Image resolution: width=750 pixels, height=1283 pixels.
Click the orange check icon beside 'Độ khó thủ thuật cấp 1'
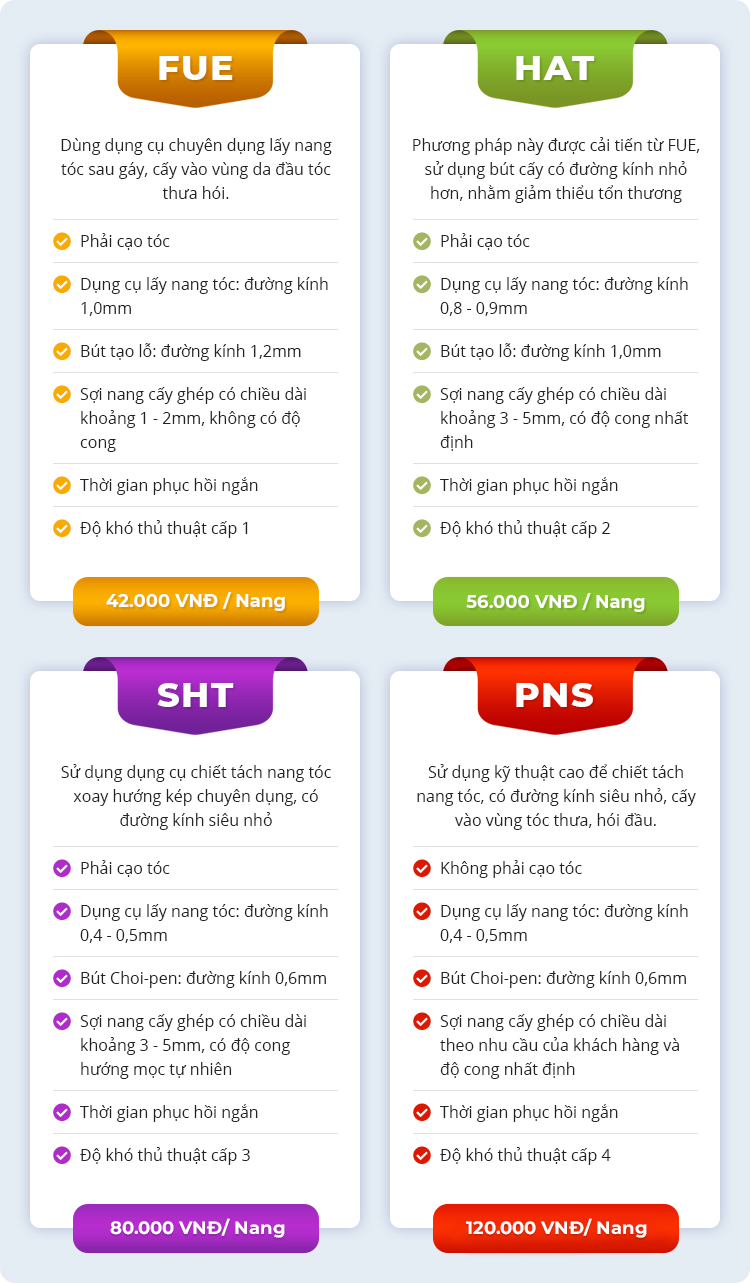[62, 528]
